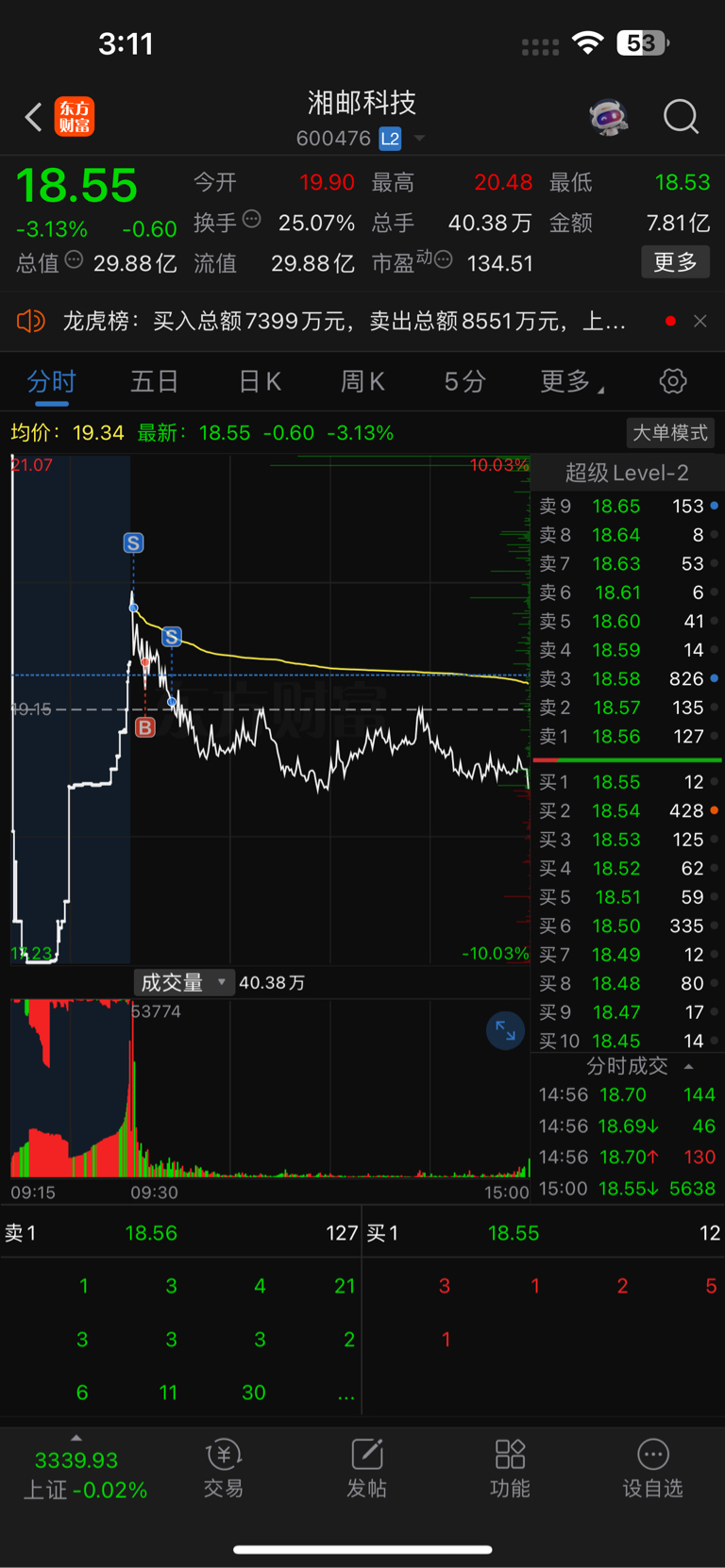Screen dimensions: 725x1568
Task: Toggle 大单模式 button
Action: pyautogui.click(x=670, y=433)
